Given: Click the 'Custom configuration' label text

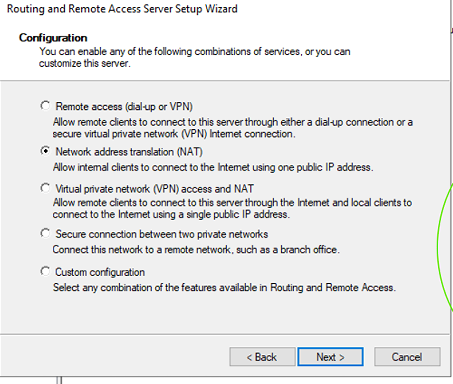Looking at the screenshot, I should click(x=100, y=272).
